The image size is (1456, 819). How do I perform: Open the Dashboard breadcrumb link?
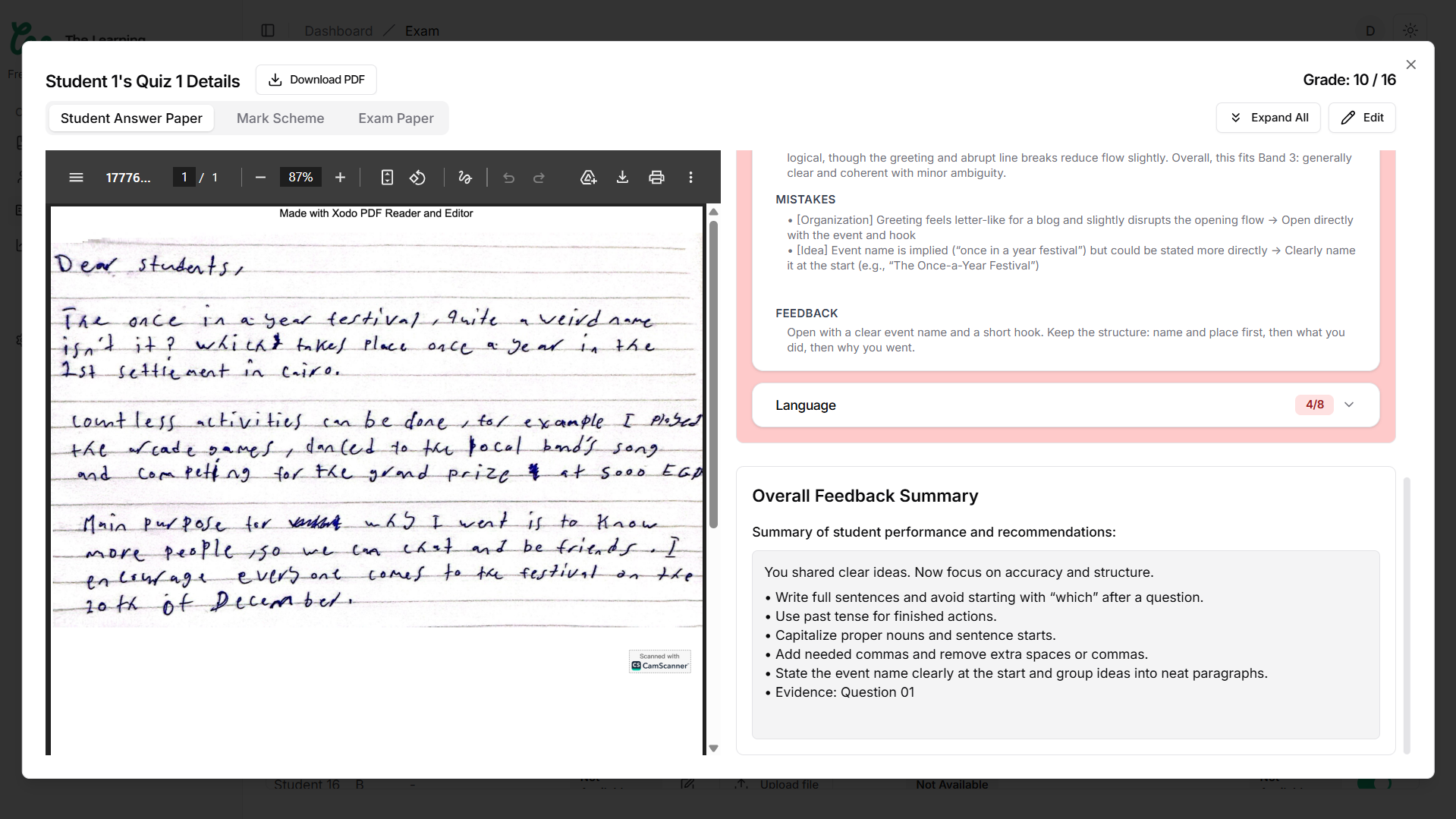pos(338,31)
